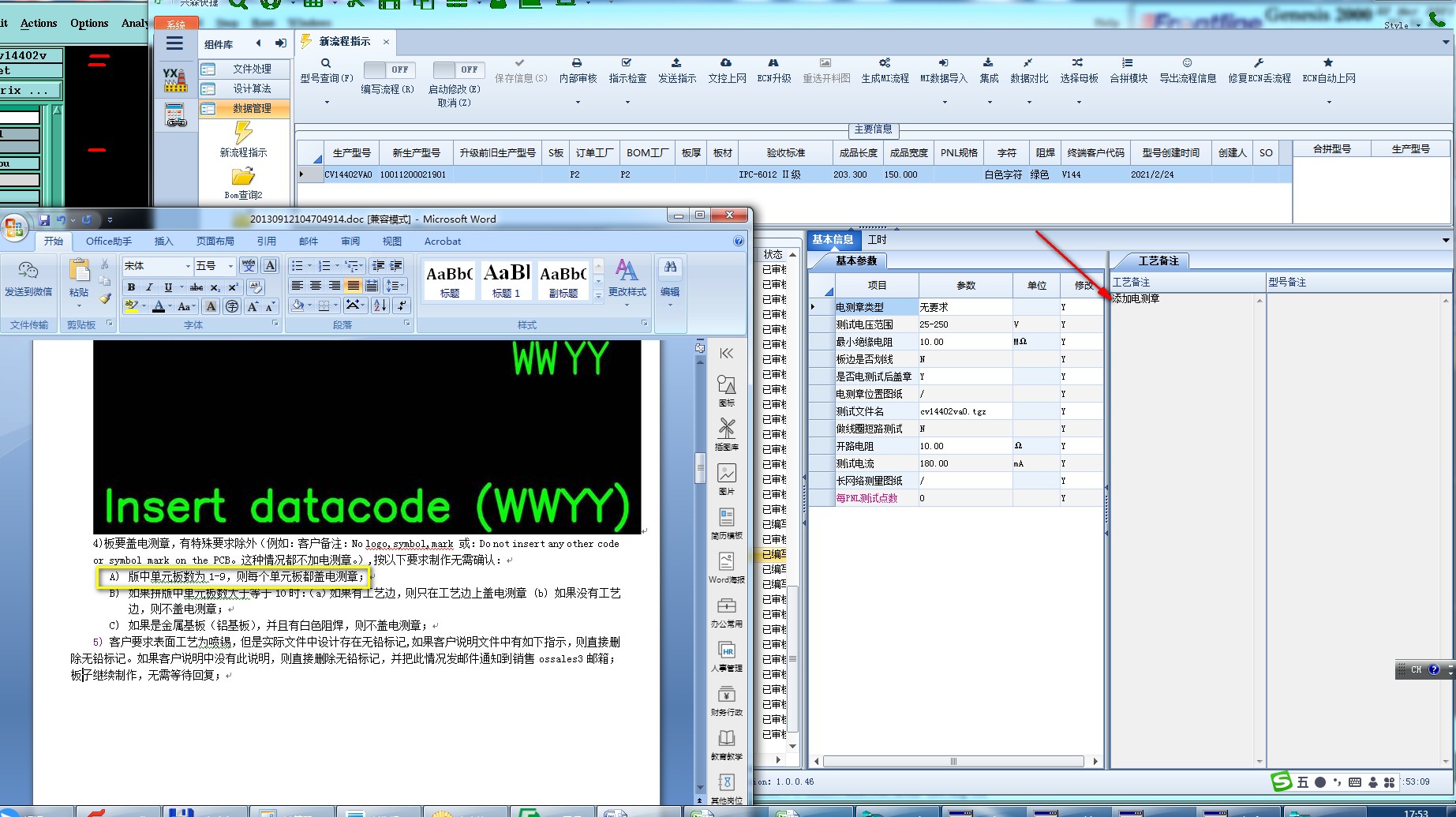Screen dimensions: 1456x817
Task: Expand dropdown under 指示检查
Action: tap(627, 102)
